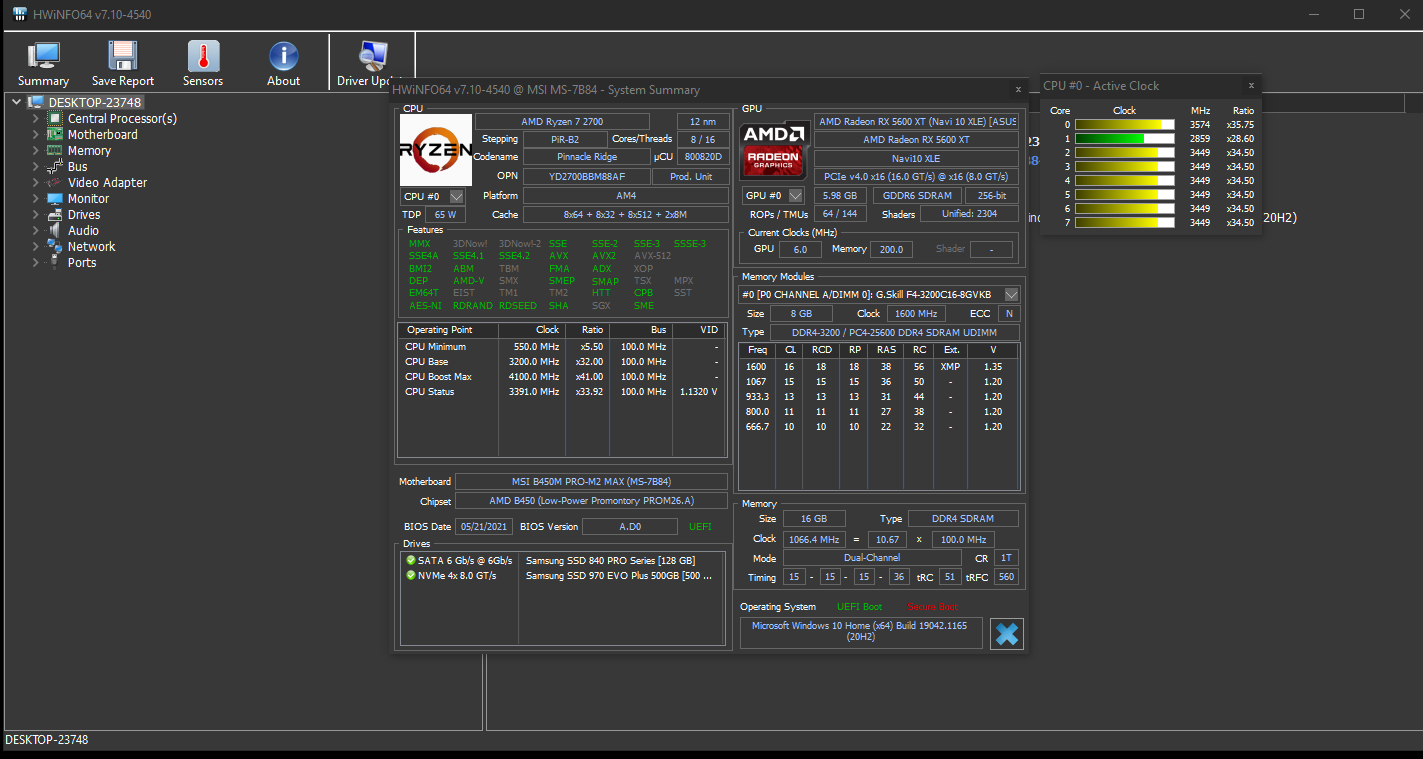Image resolution: width=1423 pixels, height=759 pixels.
Task: Select Ports in the device tree
Action: [82, 262]
